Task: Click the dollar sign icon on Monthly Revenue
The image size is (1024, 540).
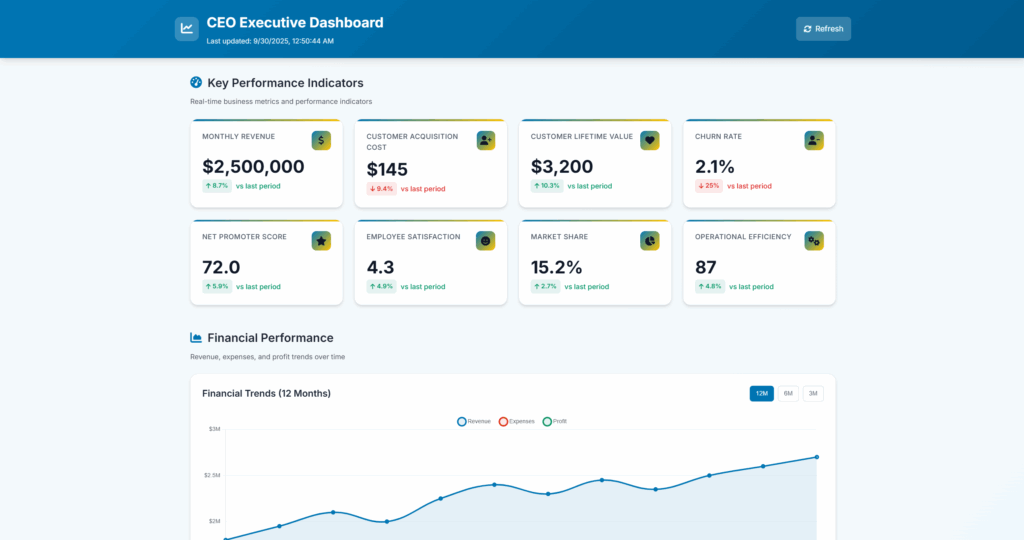Action: 321,141
